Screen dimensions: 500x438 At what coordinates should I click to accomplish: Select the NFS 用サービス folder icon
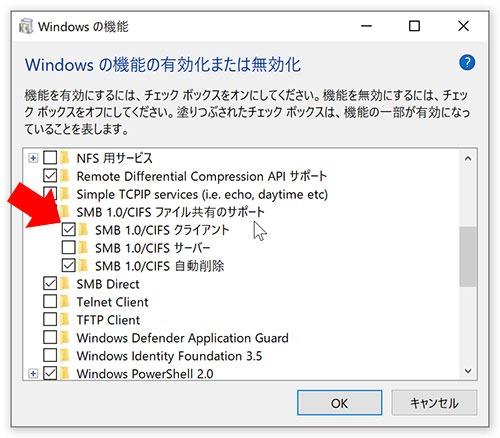tap(65, 158)
